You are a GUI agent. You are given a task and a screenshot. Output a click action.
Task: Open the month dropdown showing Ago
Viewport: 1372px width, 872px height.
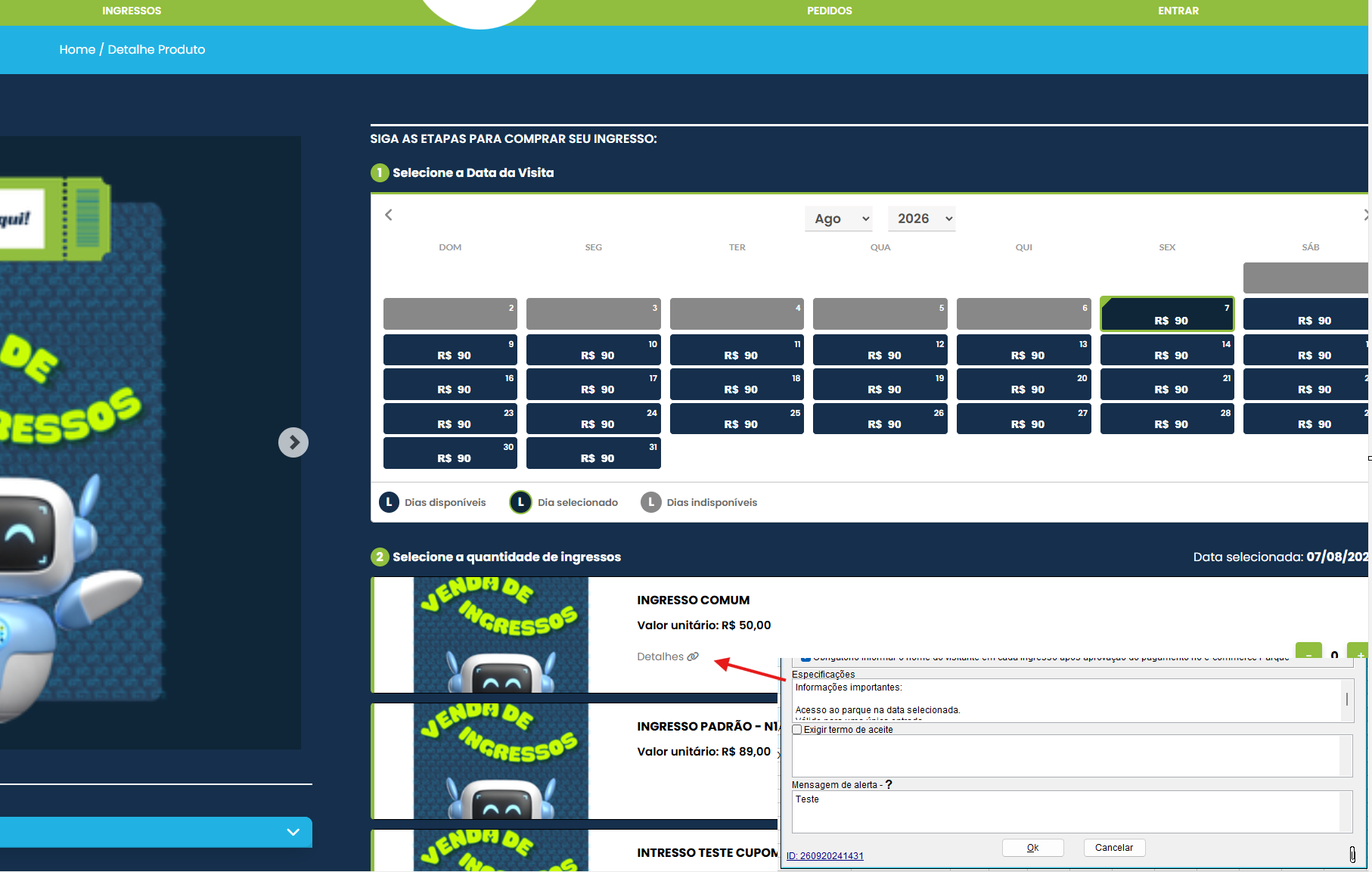pyautogui.click(x=839, y=219)
